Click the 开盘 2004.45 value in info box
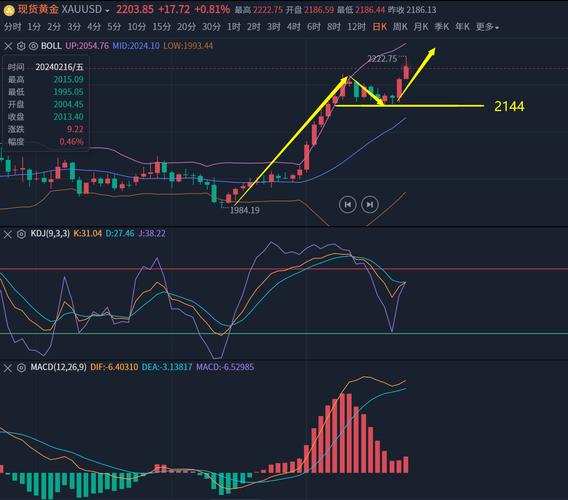The image size is (568, 500). tap(68, 104)
